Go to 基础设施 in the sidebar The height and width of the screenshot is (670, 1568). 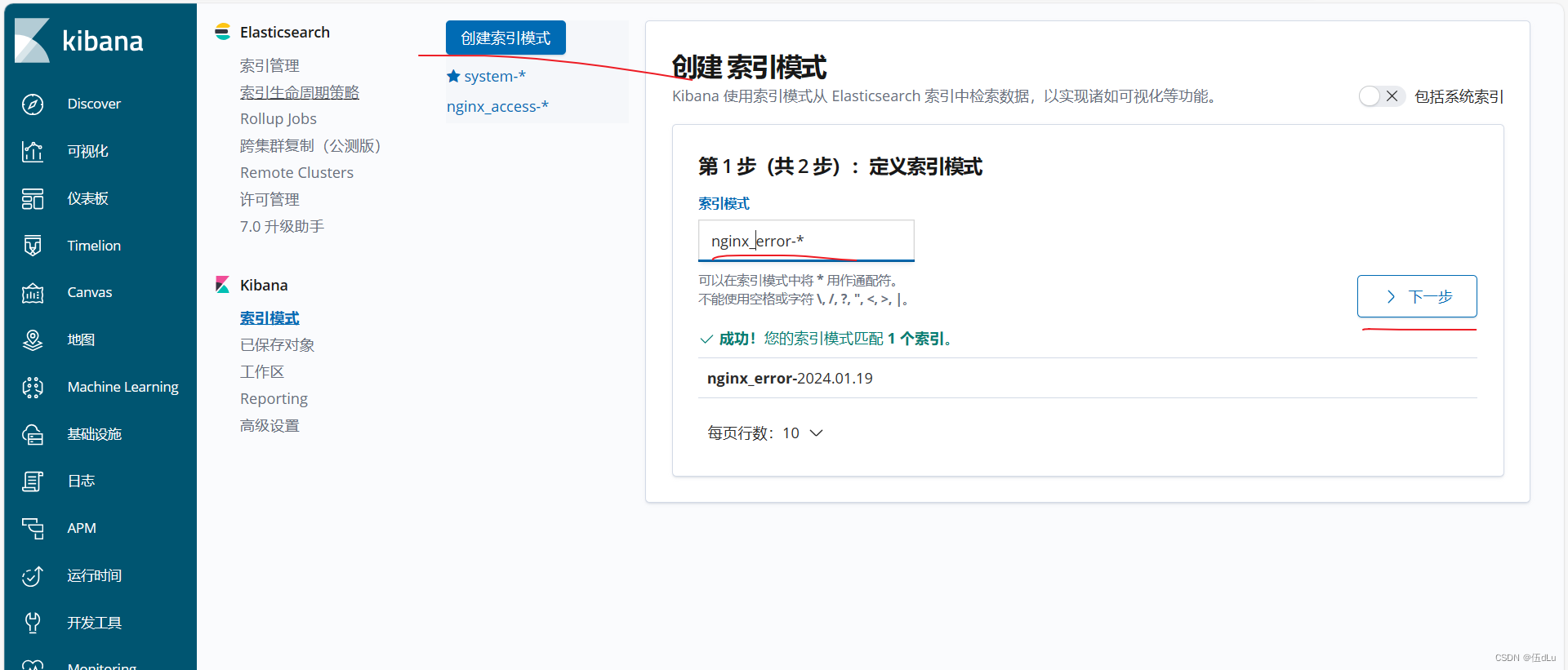tap(94, 434)
